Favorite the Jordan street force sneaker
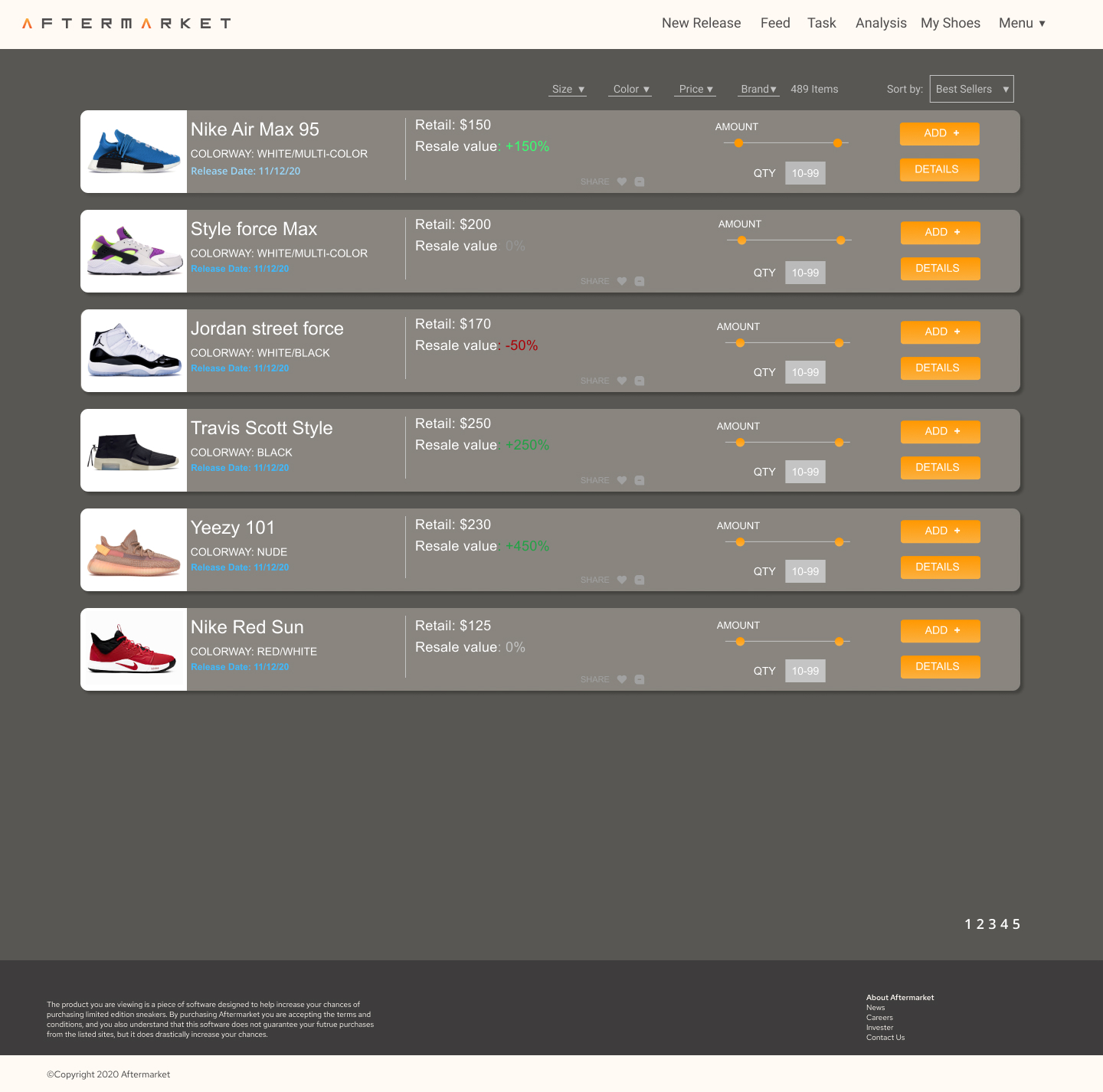Image resolution: width=1103 pixels, height=1092 pixels. 621,381
